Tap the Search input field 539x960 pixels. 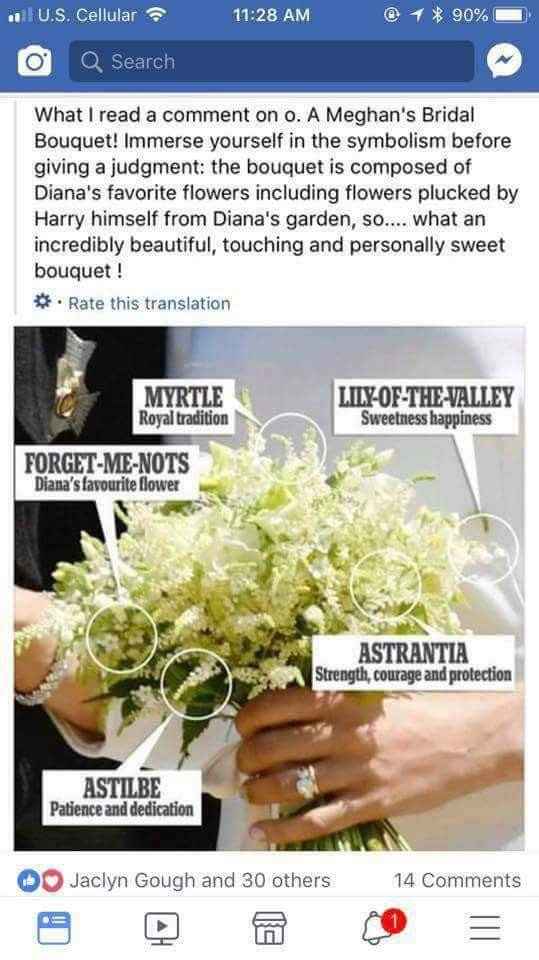pyautogui.click(x=272, y=61)
